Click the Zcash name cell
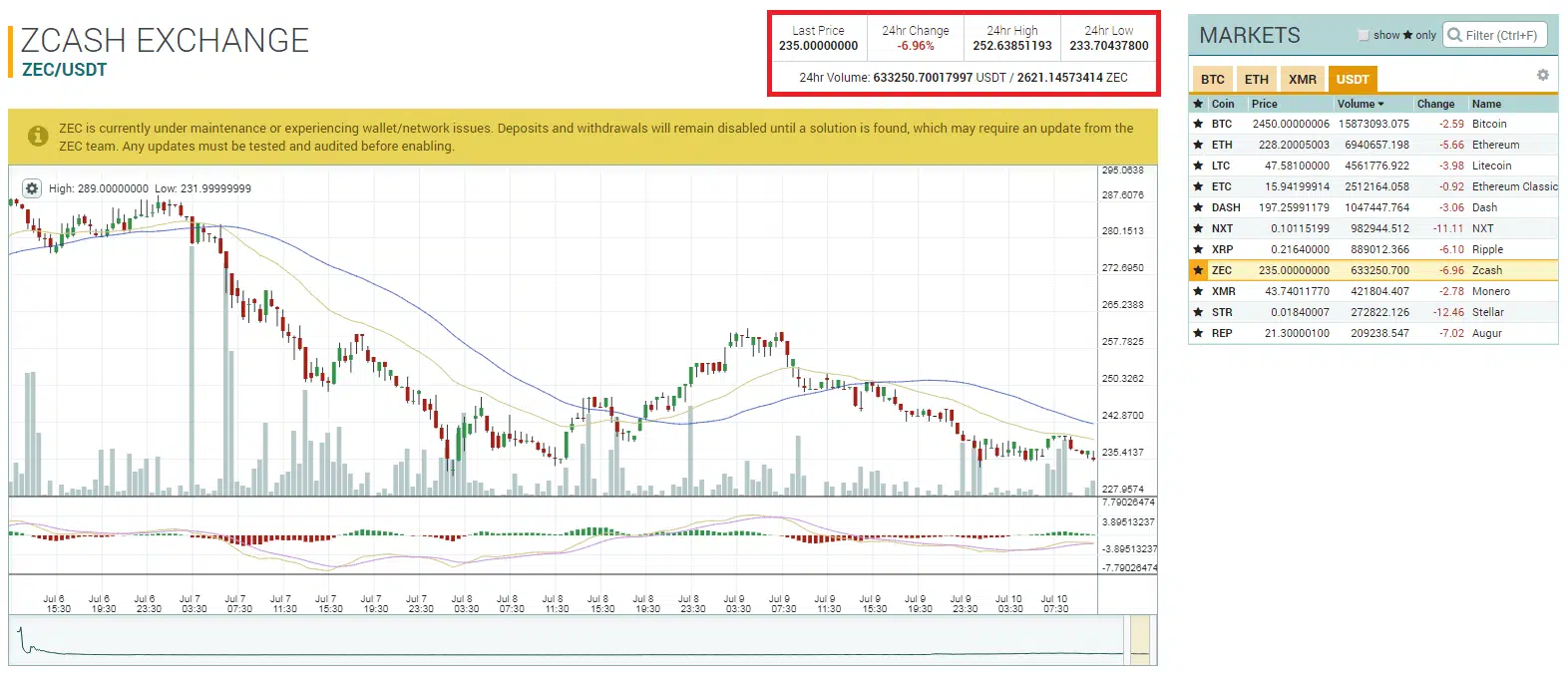This screenshot has width=1568, height=673. pyautogui.click(x=1486, y=270)
